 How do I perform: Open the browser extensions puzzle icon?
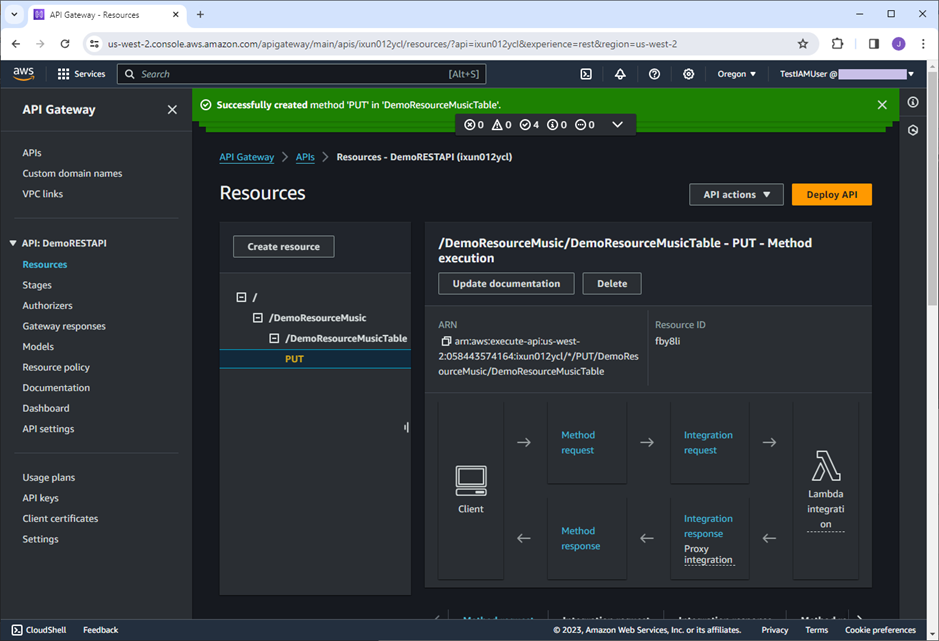837,44
